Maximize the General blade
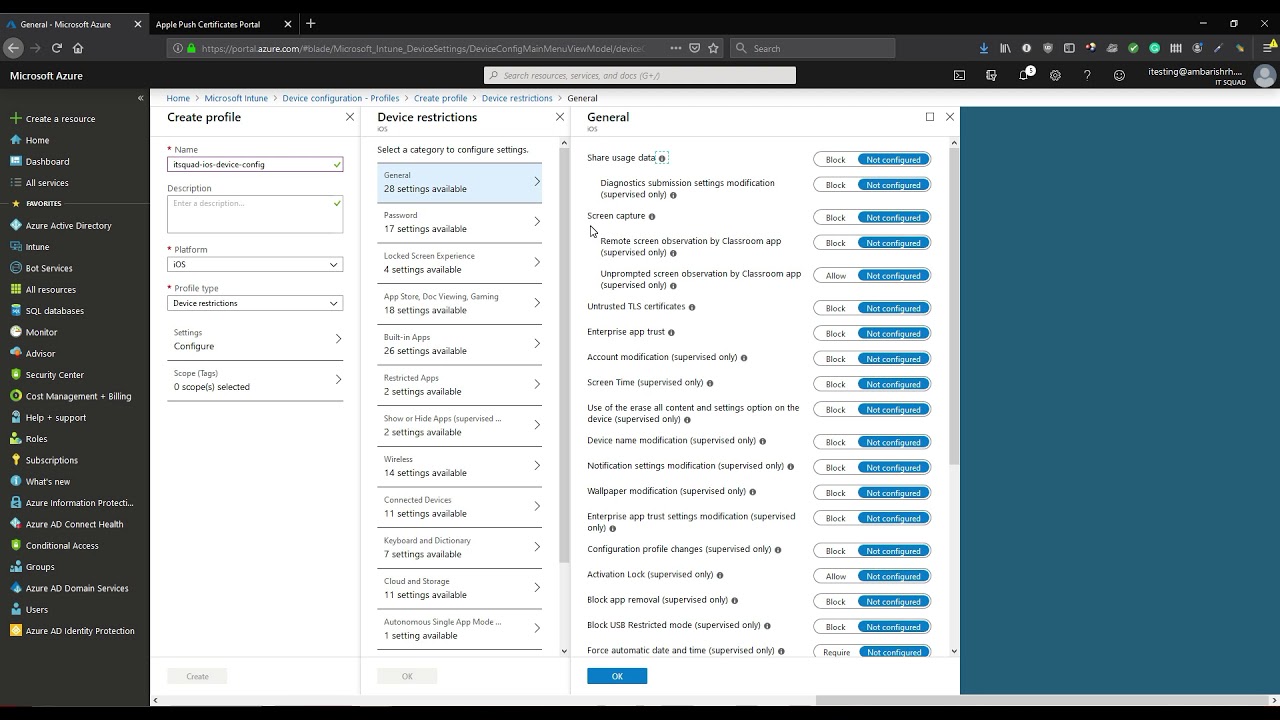The width and height of the screenshot is (1280, 720). [x=930, y=117]
